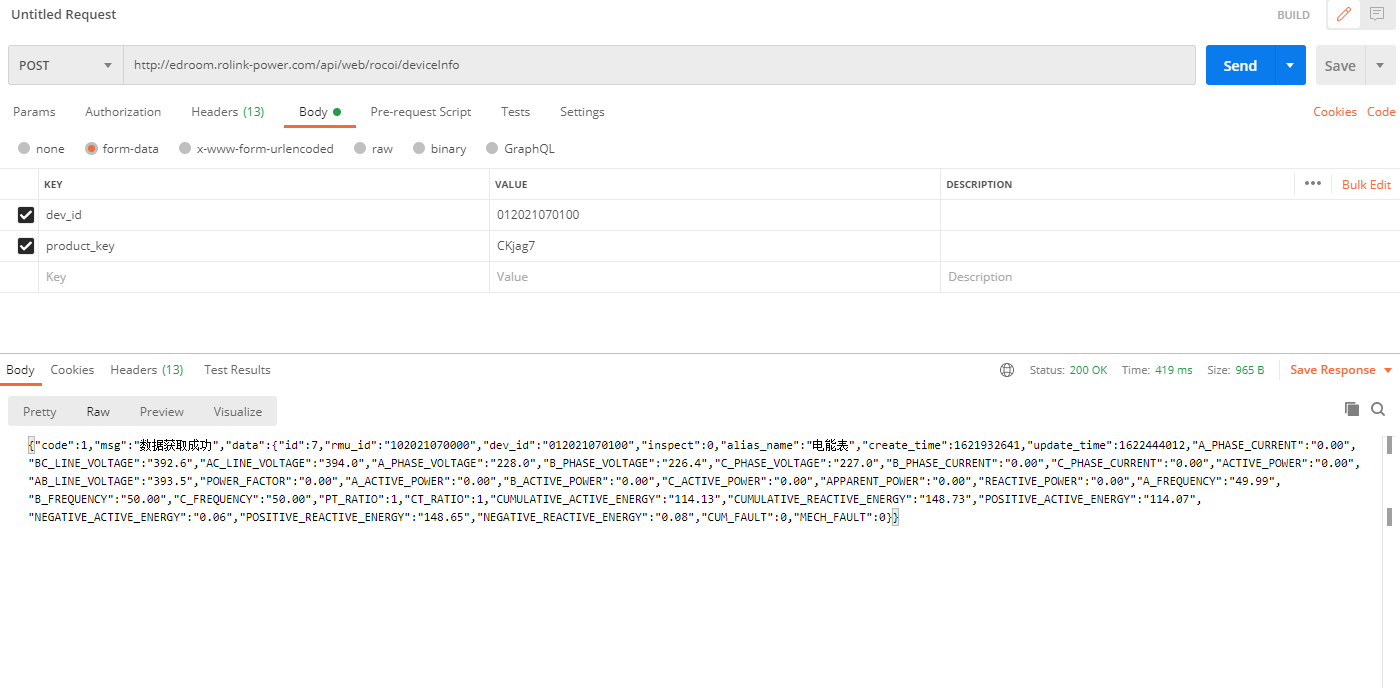Viewport: 1400px width, 688px height.
Task: Click the pencil edit icon near BUILD
Action: pyautogui.click(x=1343, y=15)
